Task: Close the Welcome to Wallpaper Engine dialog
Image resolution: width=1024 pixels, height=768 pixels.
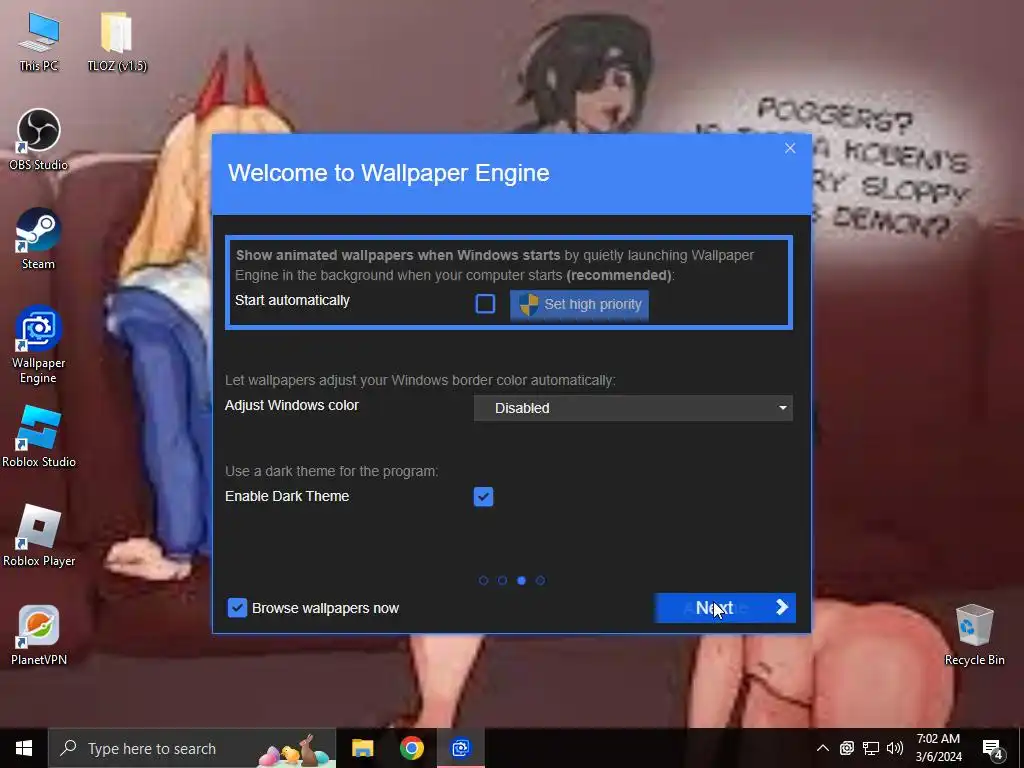Action: pyautogui.click(x=790, y=148)
